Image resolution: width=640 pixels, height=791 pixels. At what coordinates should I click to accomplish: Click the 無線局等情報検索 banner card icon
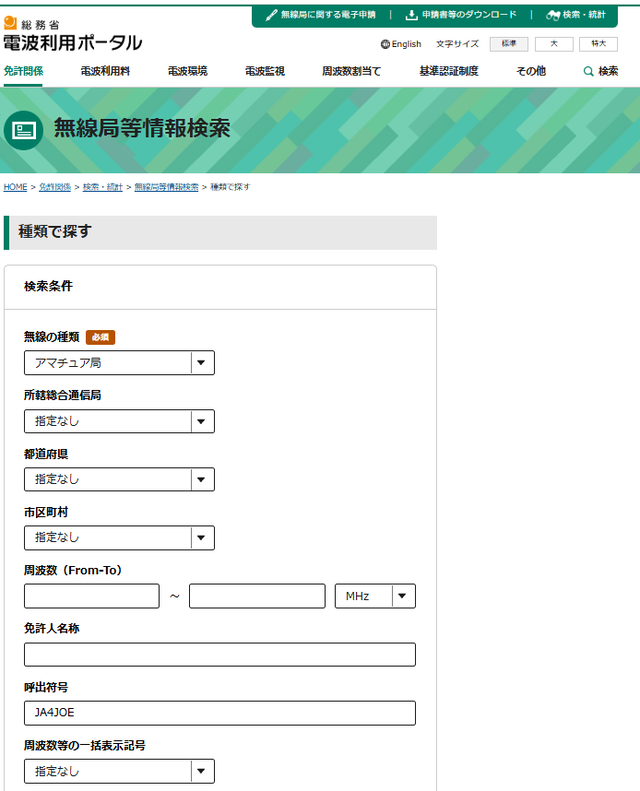point(23,130)
